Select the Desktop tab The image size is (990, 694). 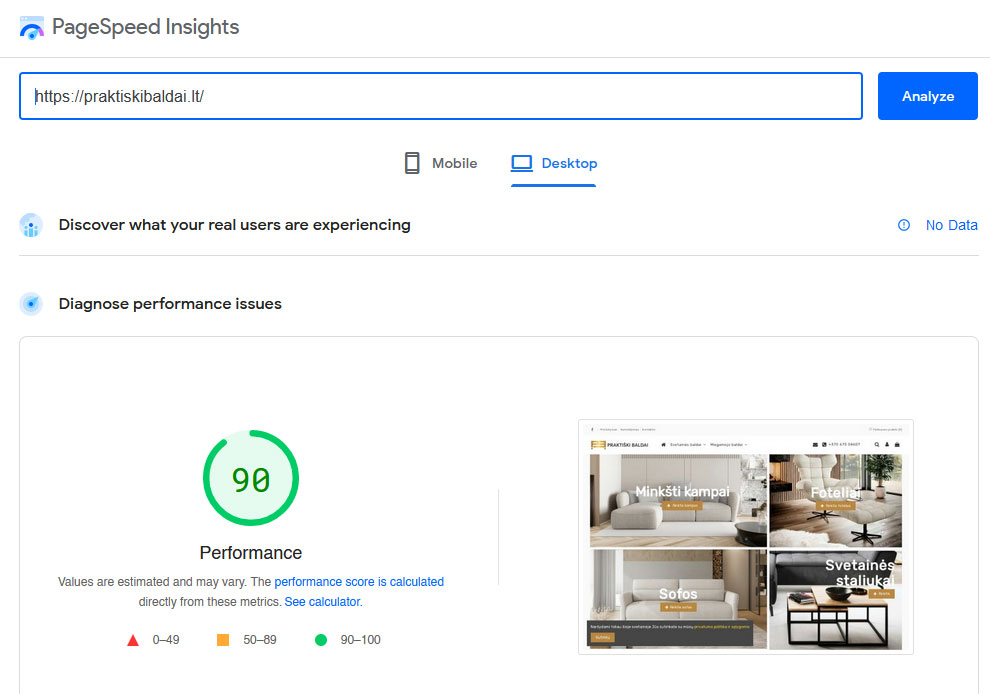tap(554, 163)
